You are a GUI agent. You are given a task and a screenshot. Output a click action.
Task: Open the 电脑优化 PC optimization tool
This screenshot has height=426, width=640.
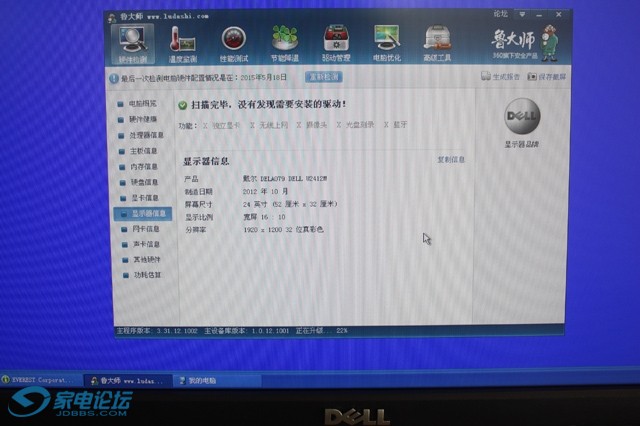pyautogui.click(x=386, y=44)
